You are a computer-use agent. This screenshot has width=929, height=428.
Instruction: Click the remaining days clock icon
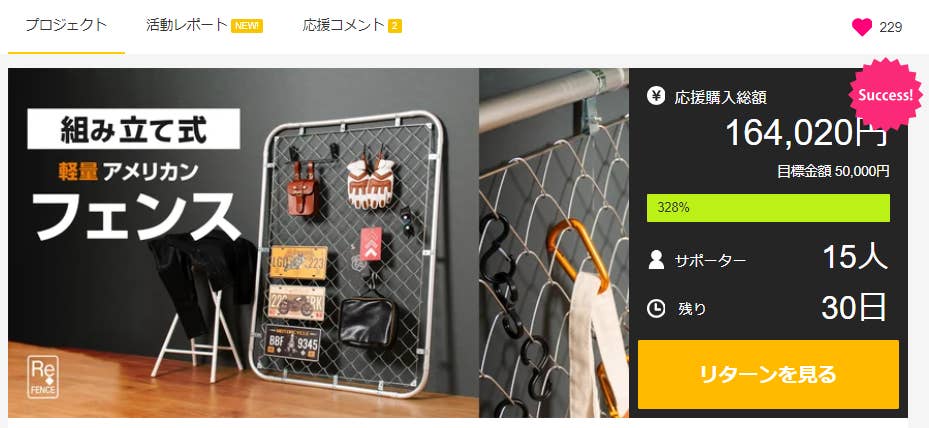pos(656,308)
